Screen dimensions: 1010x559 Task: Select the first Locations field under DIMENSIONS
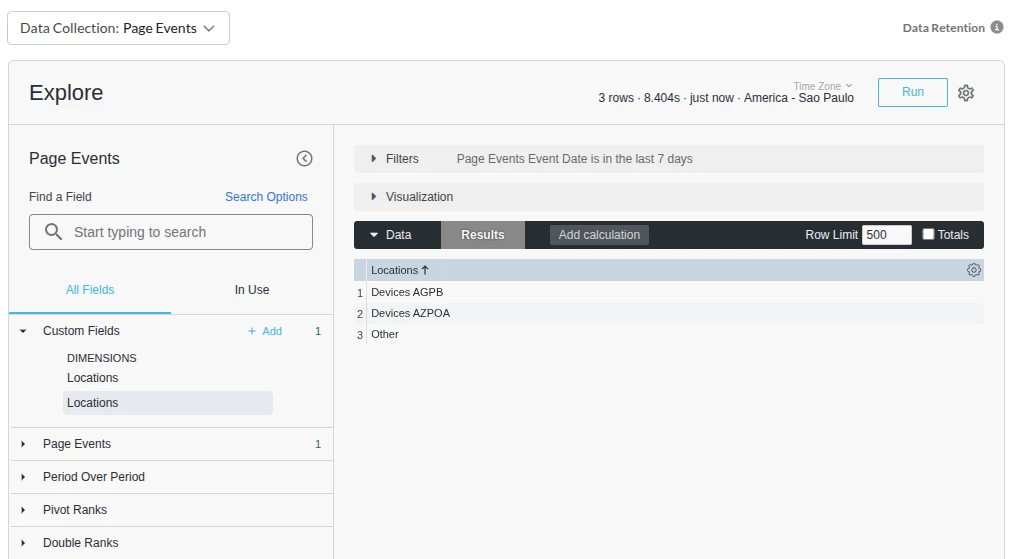click(93, 378)
